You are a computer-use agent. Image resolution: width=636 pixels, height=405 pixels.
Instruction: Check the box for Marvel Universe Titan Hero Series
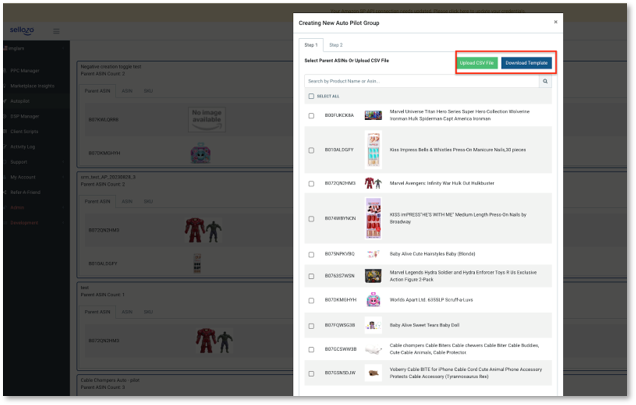(x=311, y=116)
